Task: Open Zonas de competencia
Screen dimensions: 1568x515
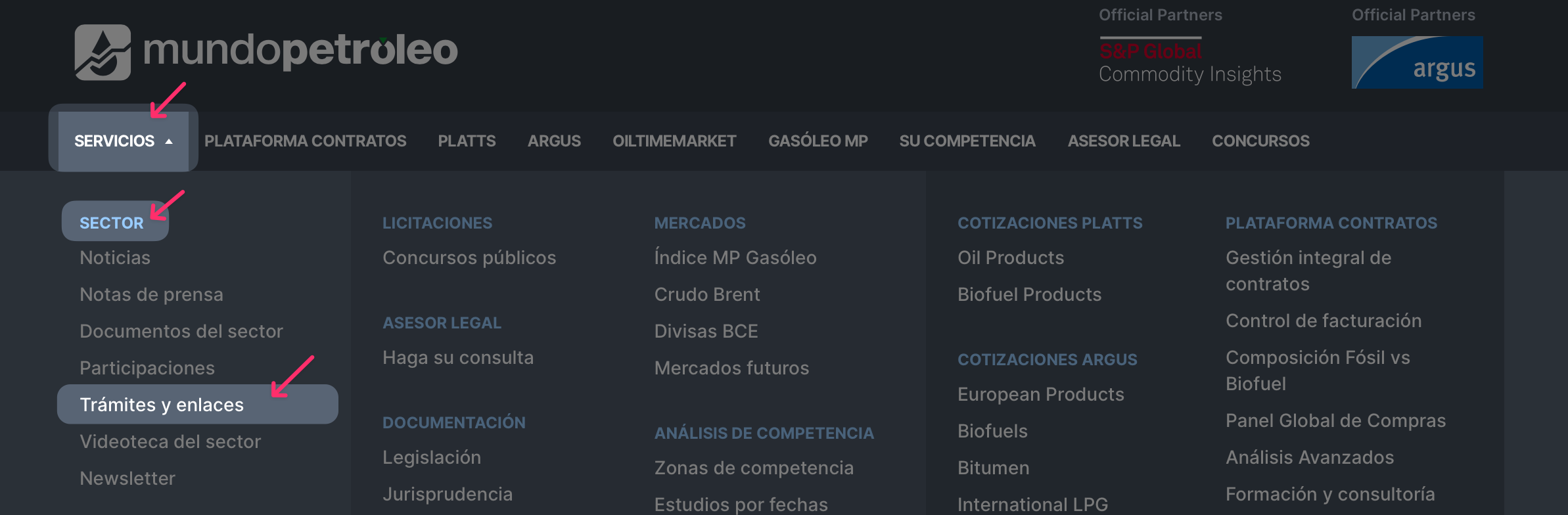Action: point(754,468)
